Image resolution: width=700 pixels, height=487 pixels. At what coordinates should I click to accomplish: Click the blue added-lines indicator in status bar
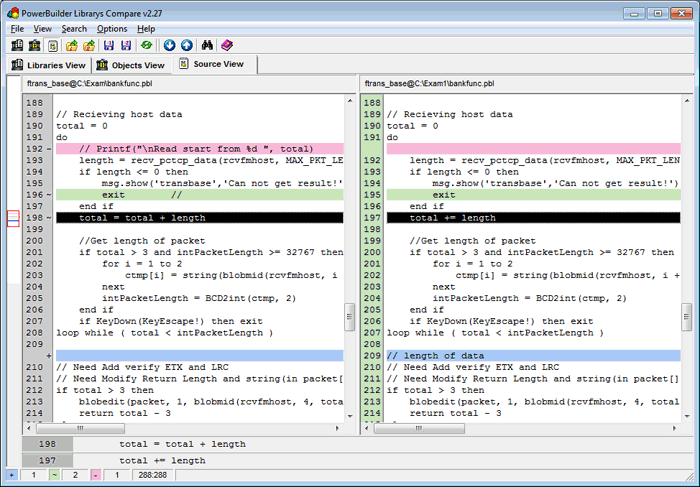(11, 474)
